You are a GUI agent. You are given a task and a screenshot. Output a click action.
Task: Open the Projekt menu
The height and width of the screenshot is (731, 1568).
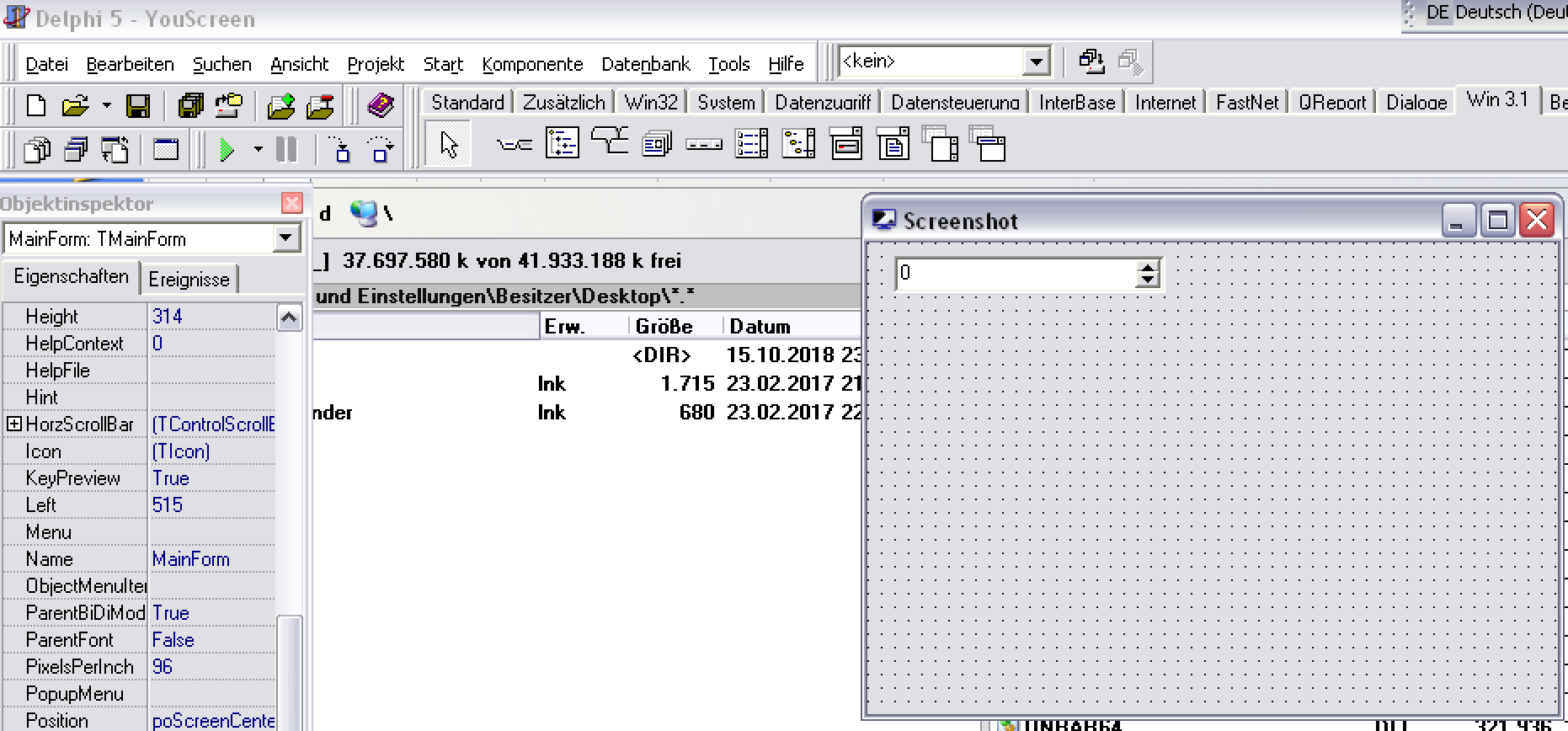point(376,65)
